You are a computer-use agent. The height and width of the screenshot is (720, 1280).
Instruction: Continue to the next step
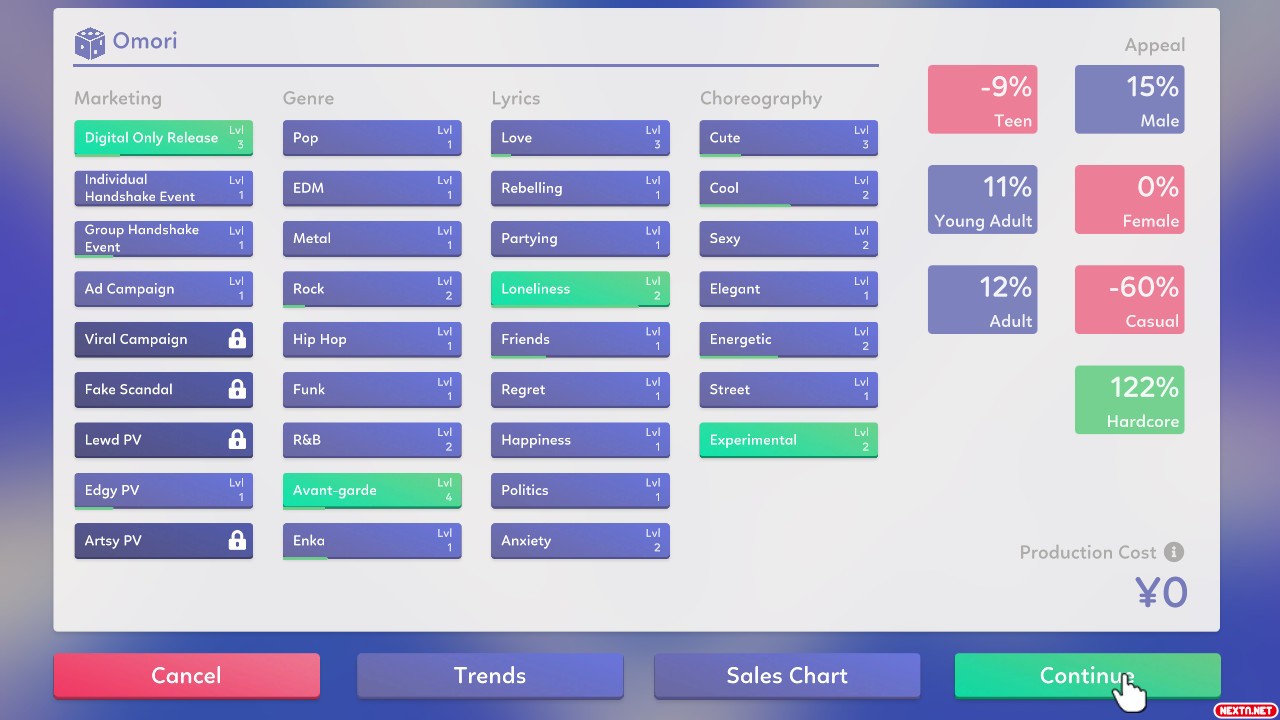1087,675
